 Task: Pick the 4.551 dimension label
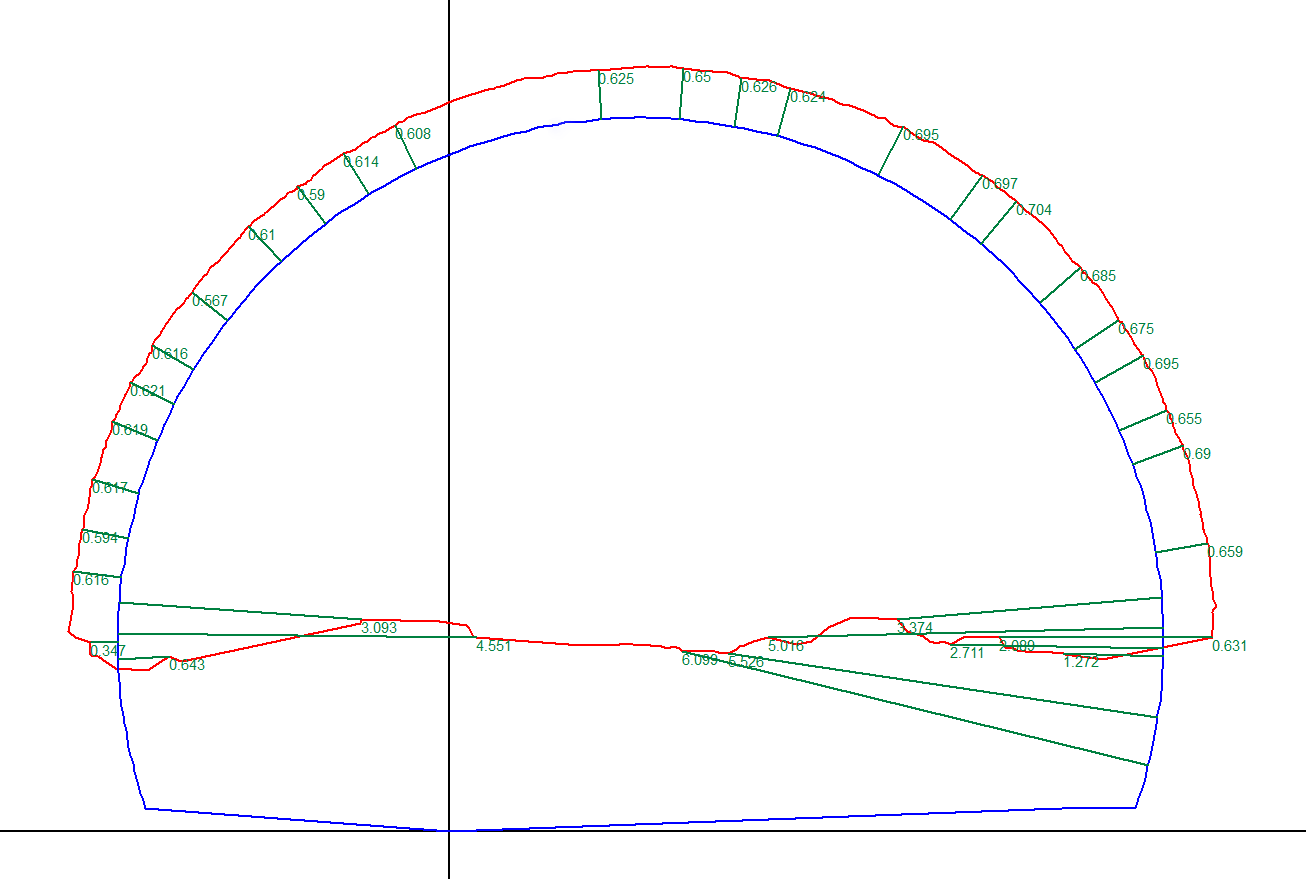(x=494, y=646)
